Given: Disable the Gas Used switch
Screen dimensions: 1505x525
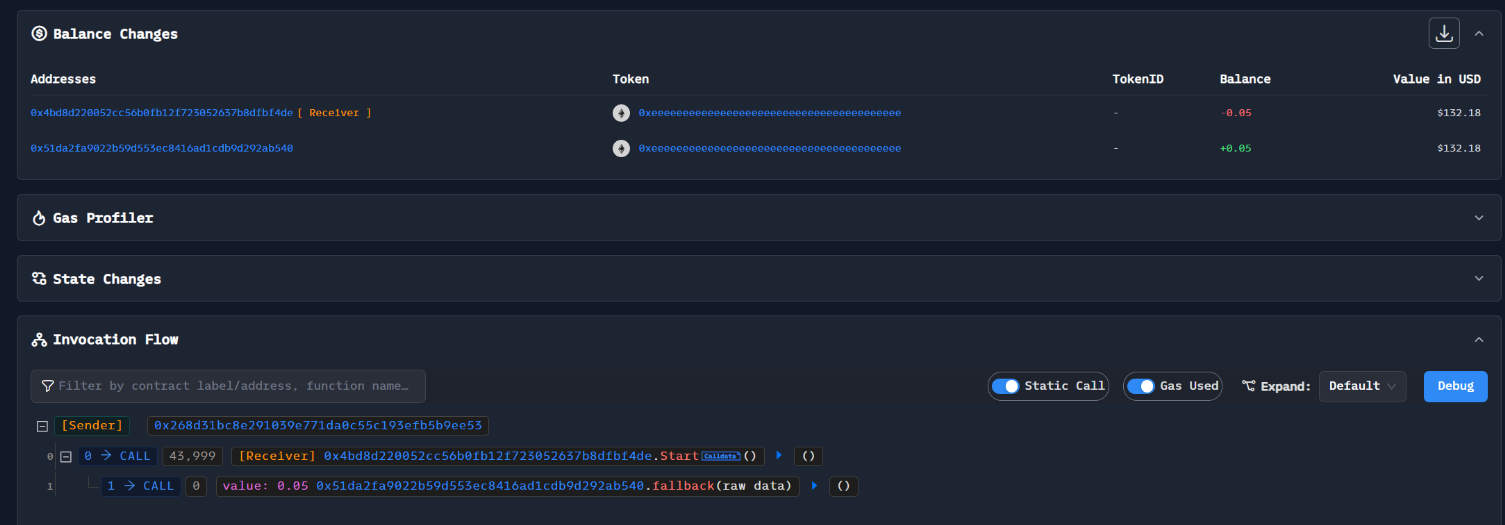Looking at the screenshot, I should pyautogui.click(x=1141, y=386).
